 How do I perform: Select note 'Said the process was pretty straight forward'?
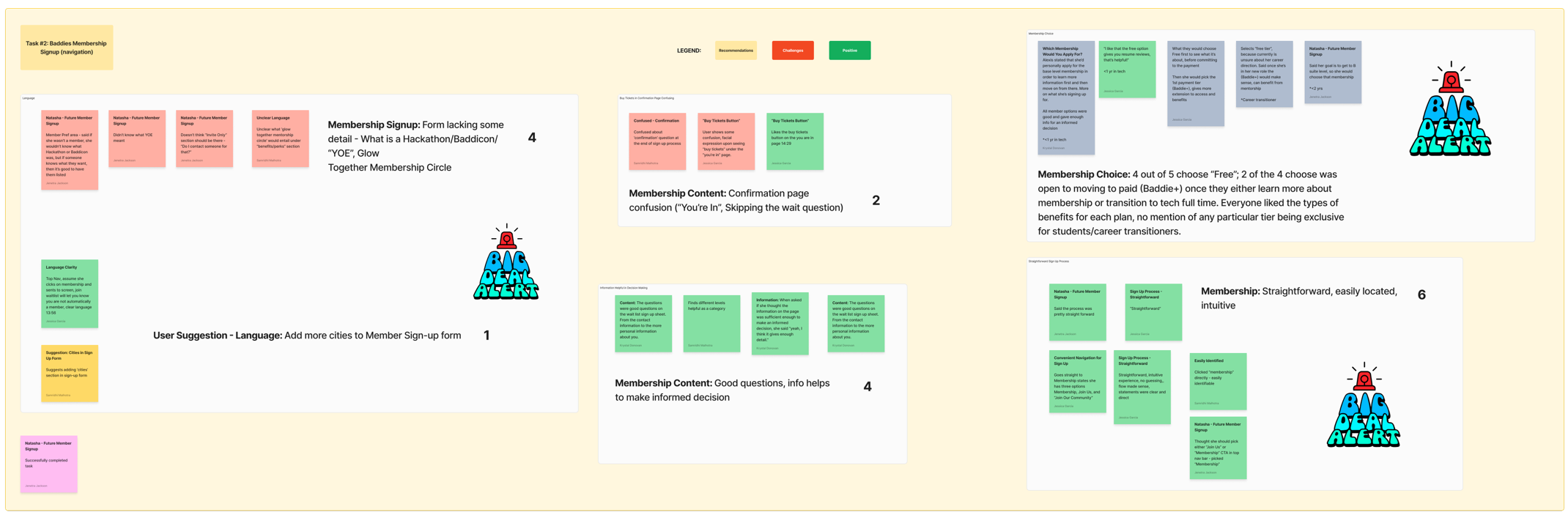tap(1077, 312)
